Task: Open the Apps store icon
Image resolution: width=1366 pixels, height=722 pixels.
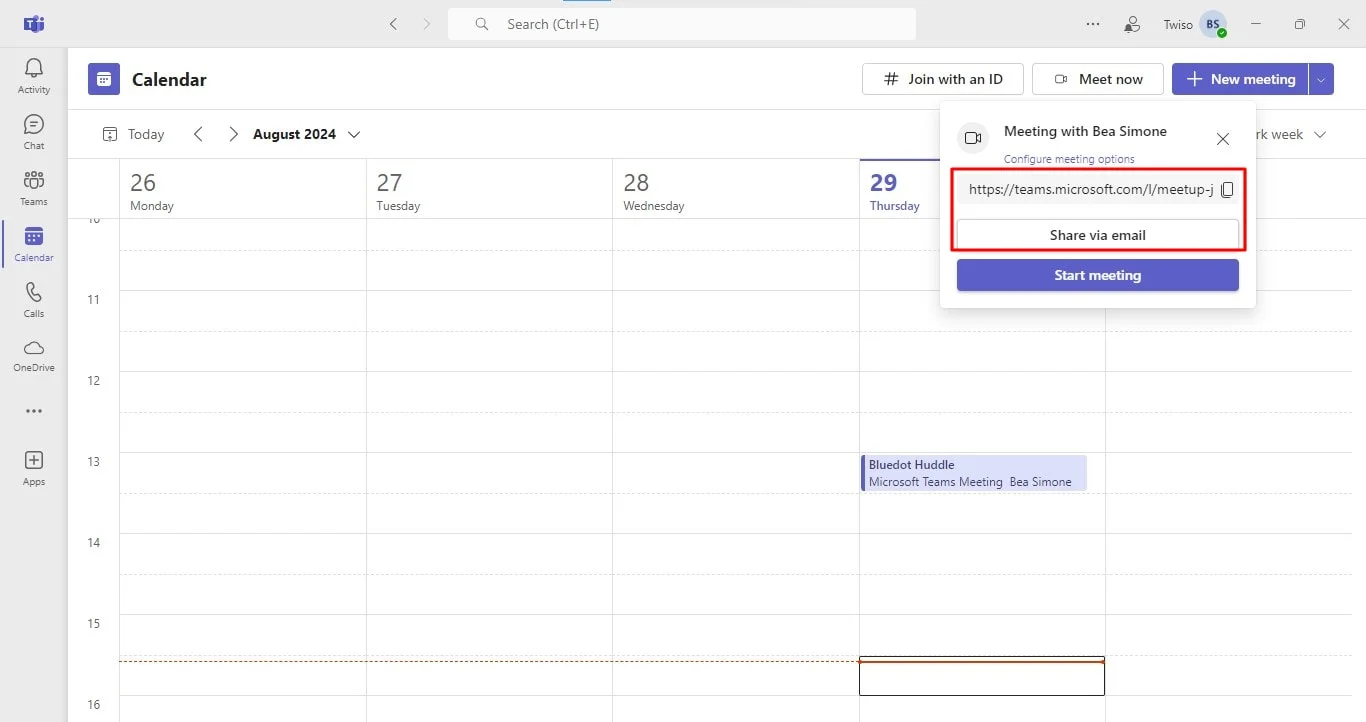Action: tap(34, 468)
